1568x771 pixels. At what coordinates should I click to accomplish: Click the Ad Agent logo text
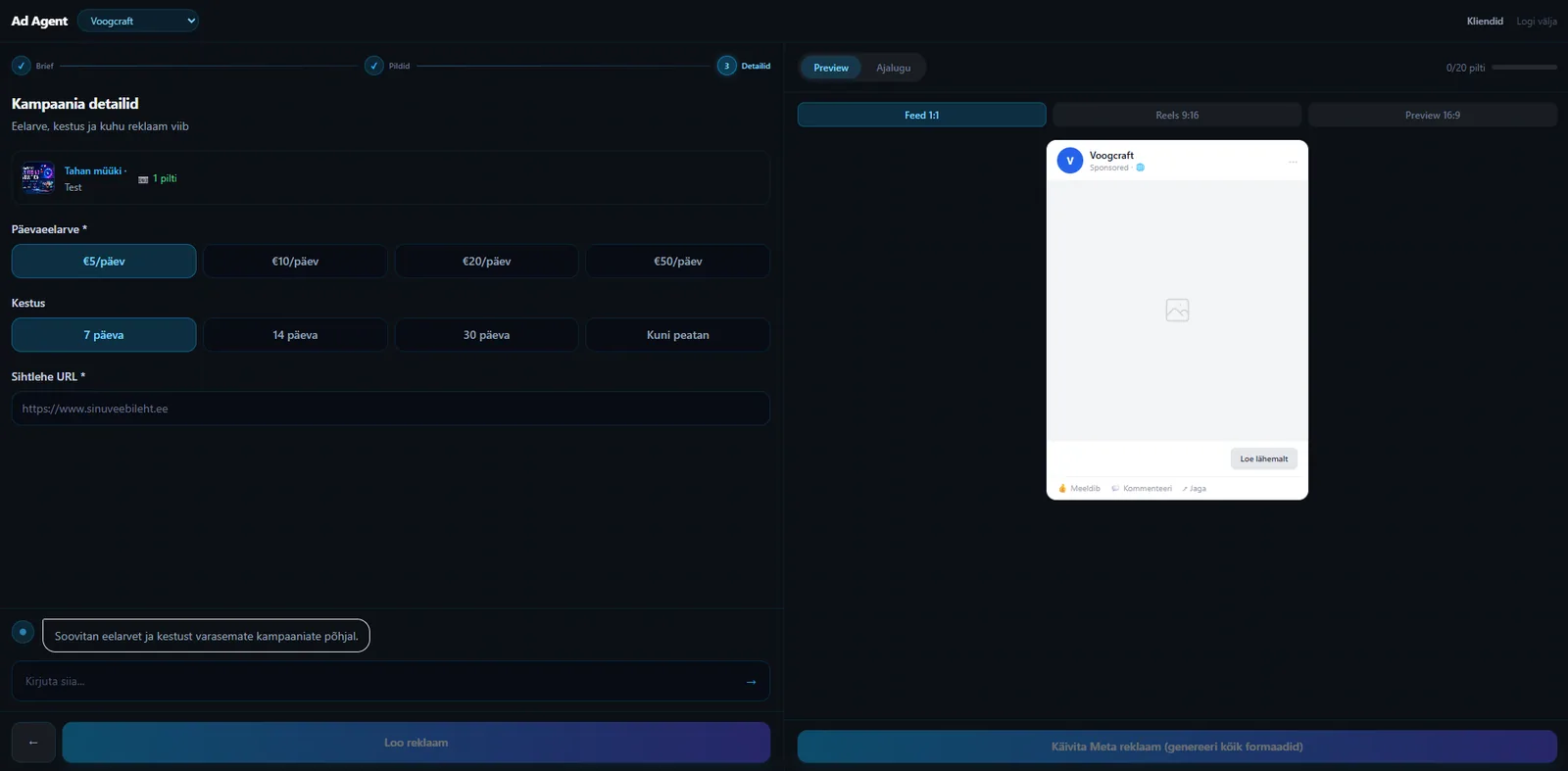pyautogui.click(x=39, y=21)
